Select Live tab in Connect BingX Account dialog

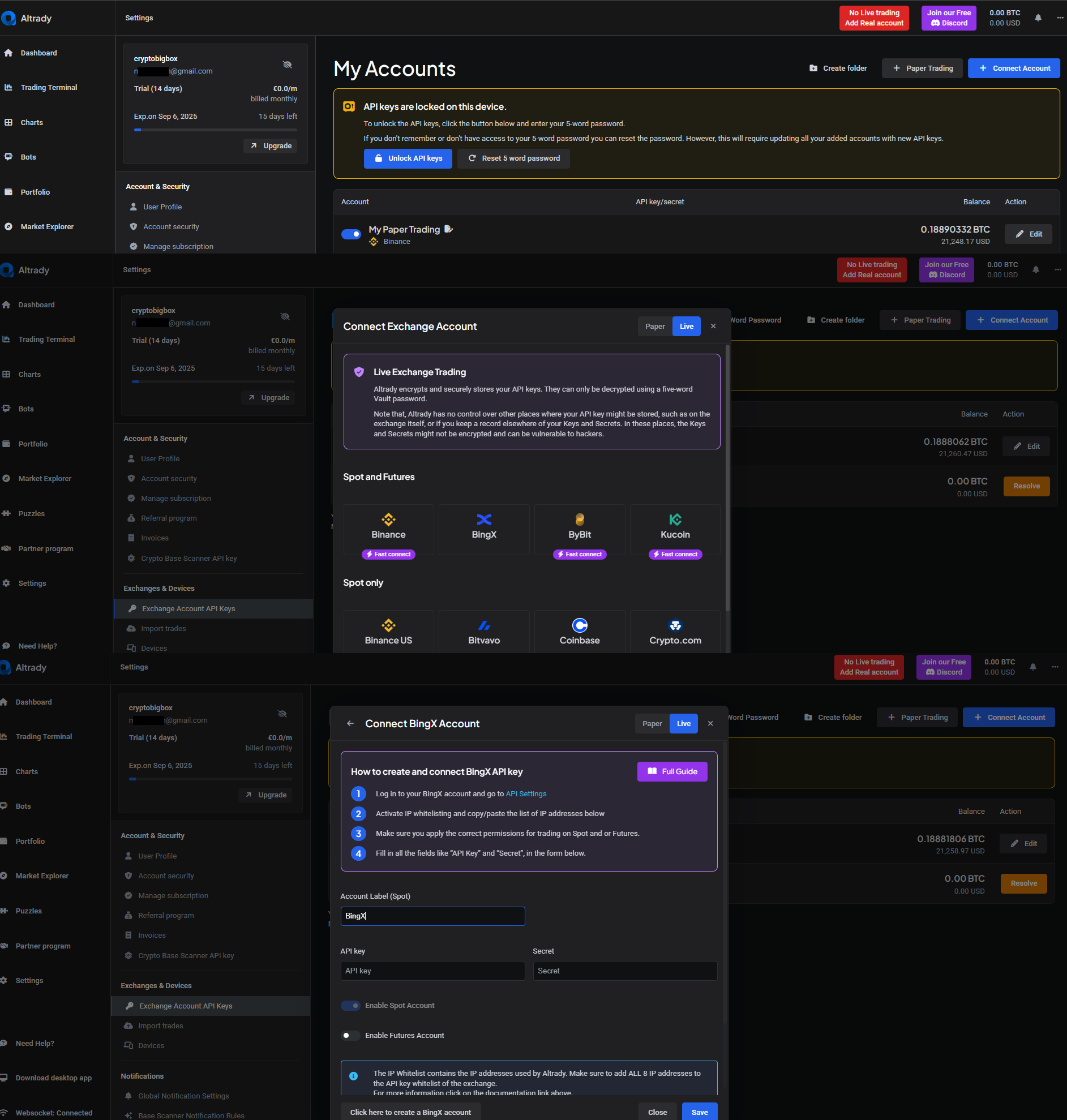(684, 724)
